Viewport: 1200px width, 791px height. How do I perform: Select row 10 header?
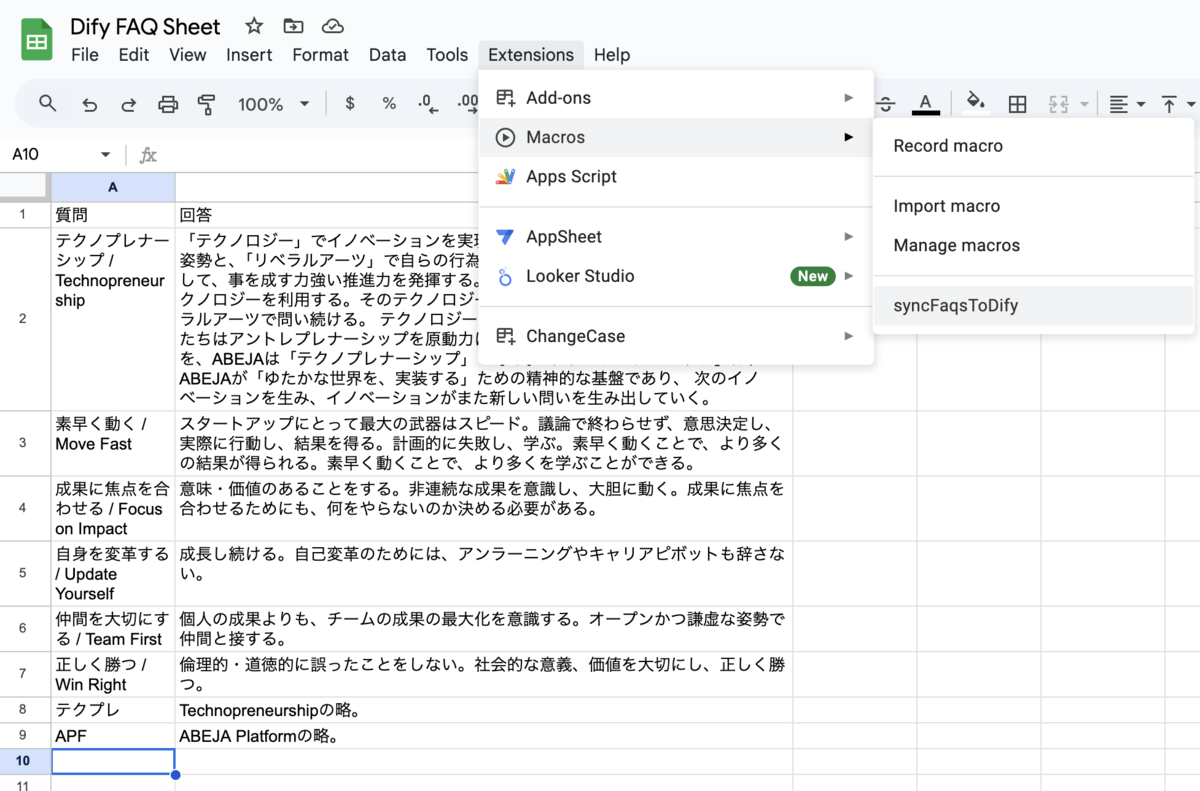click(25, 762)
